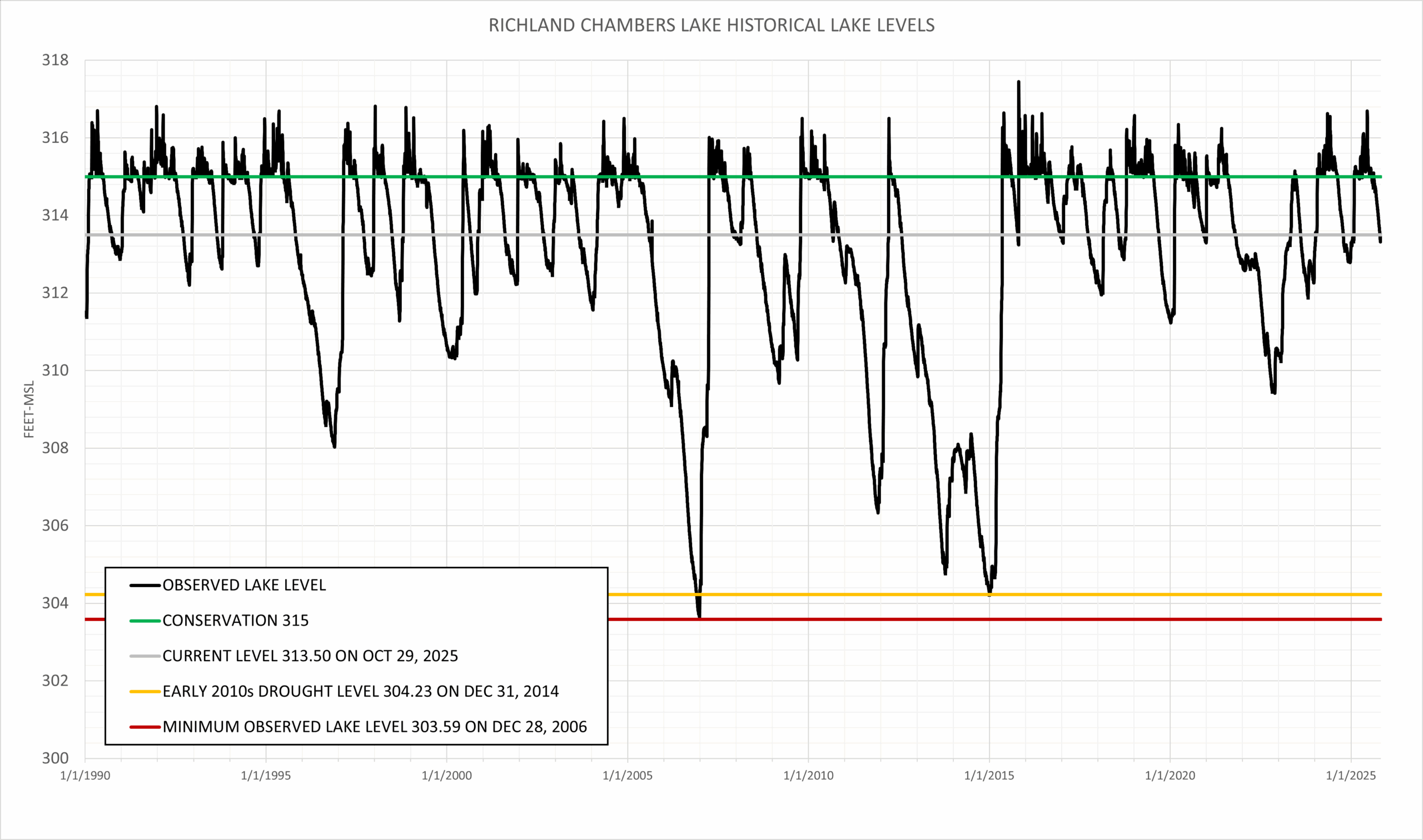The image size is (1423, 840).
Task: Select the EARLY 2010s DROUGHT LEVEL legend entry
Action: (361, 692)
